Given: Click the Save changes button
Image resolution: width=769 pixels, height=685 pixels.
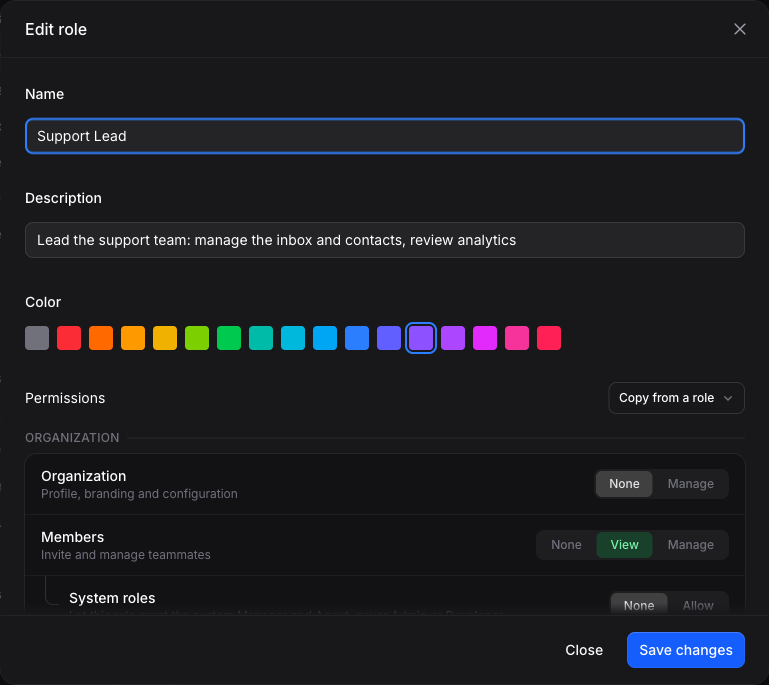Looking at the screenshot, I should click(x=686, y=650).
